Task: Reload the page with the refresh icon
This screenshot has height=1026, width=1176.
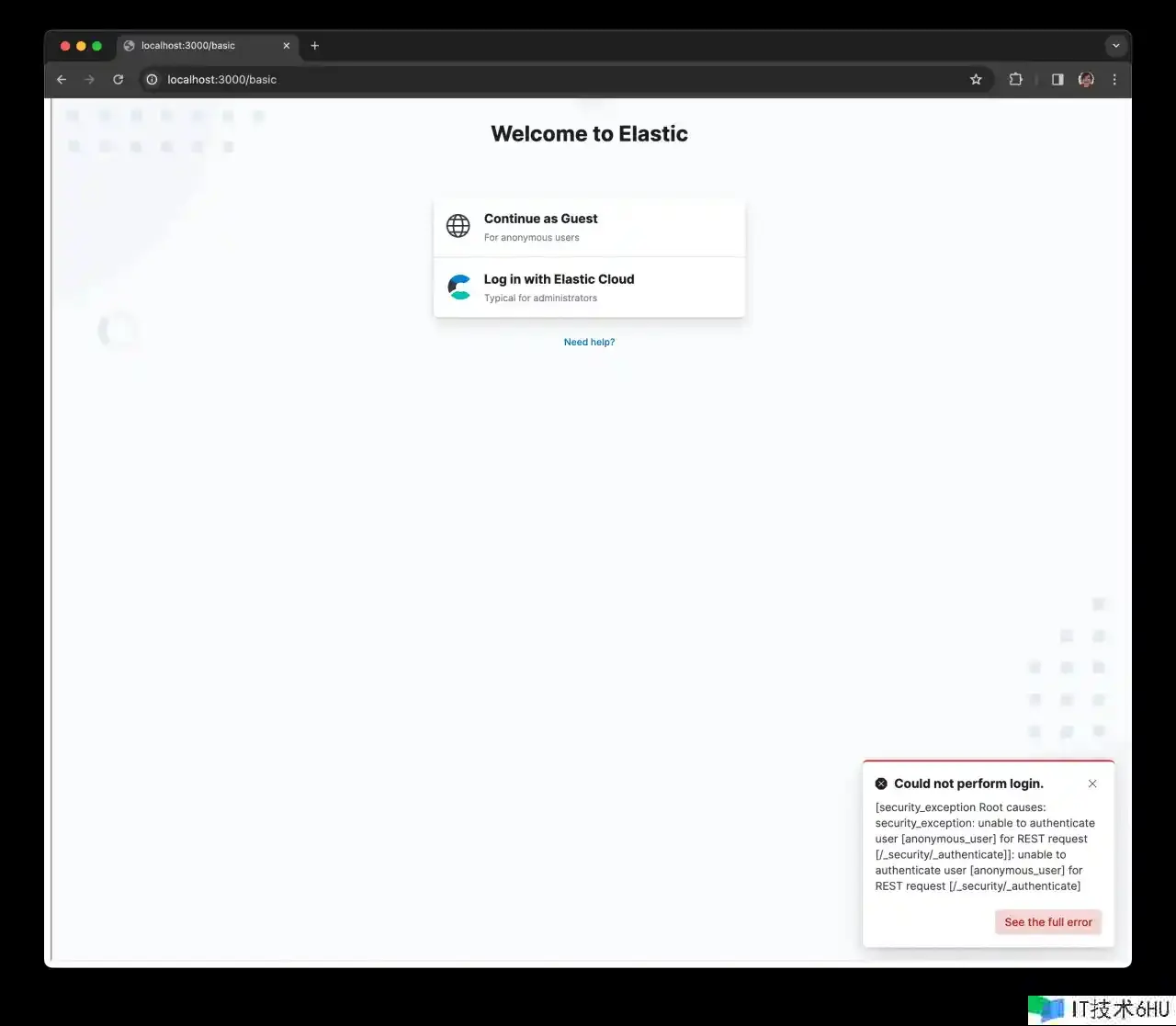Action: click(x=118, y=80)
